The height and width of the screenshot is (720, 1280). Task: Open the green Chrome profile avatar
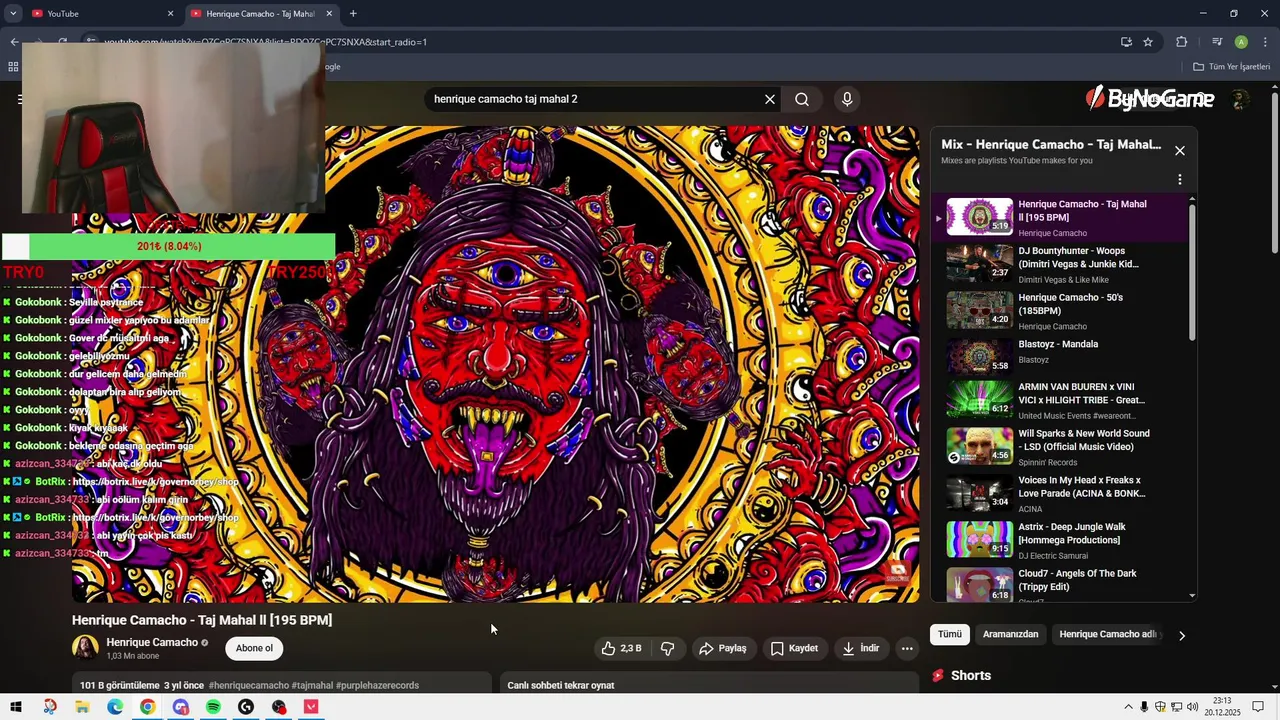tap(1241, 42)
